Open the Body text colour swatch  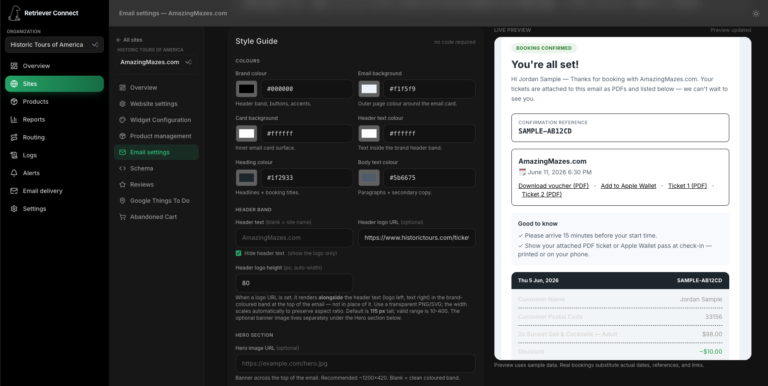click(369, 178)
